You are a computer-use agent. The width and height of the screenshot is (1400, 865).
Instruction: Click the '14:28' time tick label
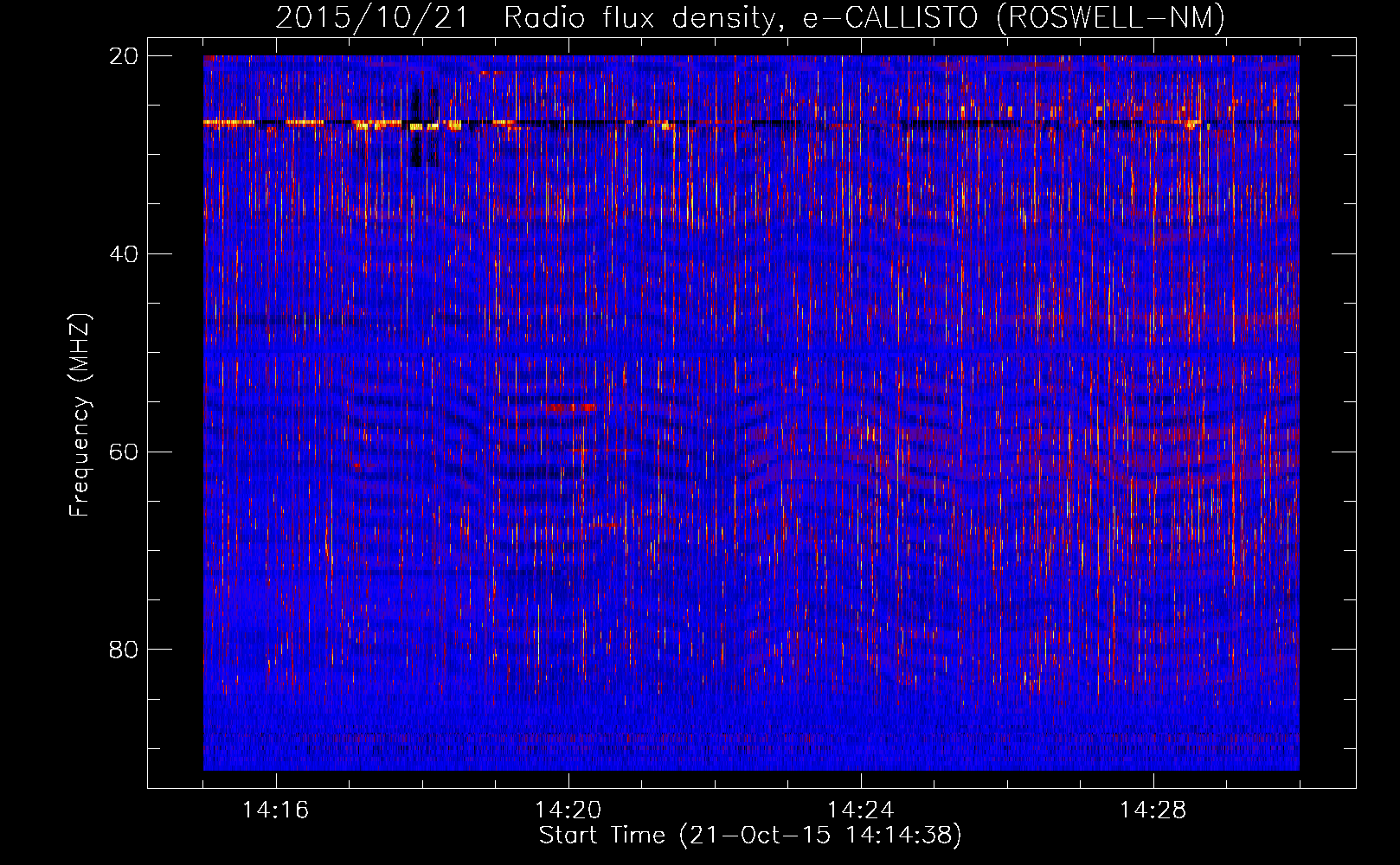[1153, 811]
